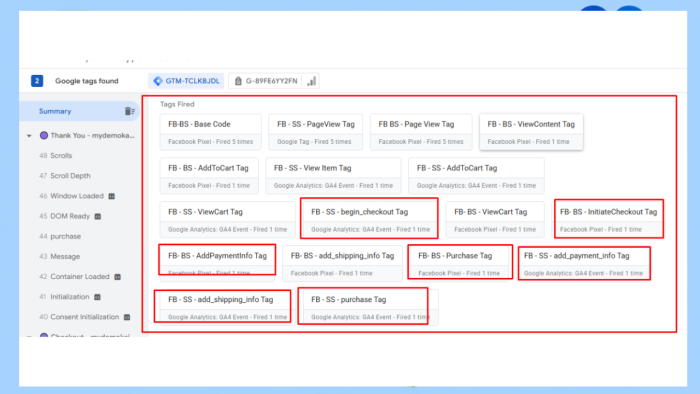Click the GTM diamond icon on GTM-TCLKBJDL
The height and width of the screenshot is (394, 700).
click(x=158, y=81)
